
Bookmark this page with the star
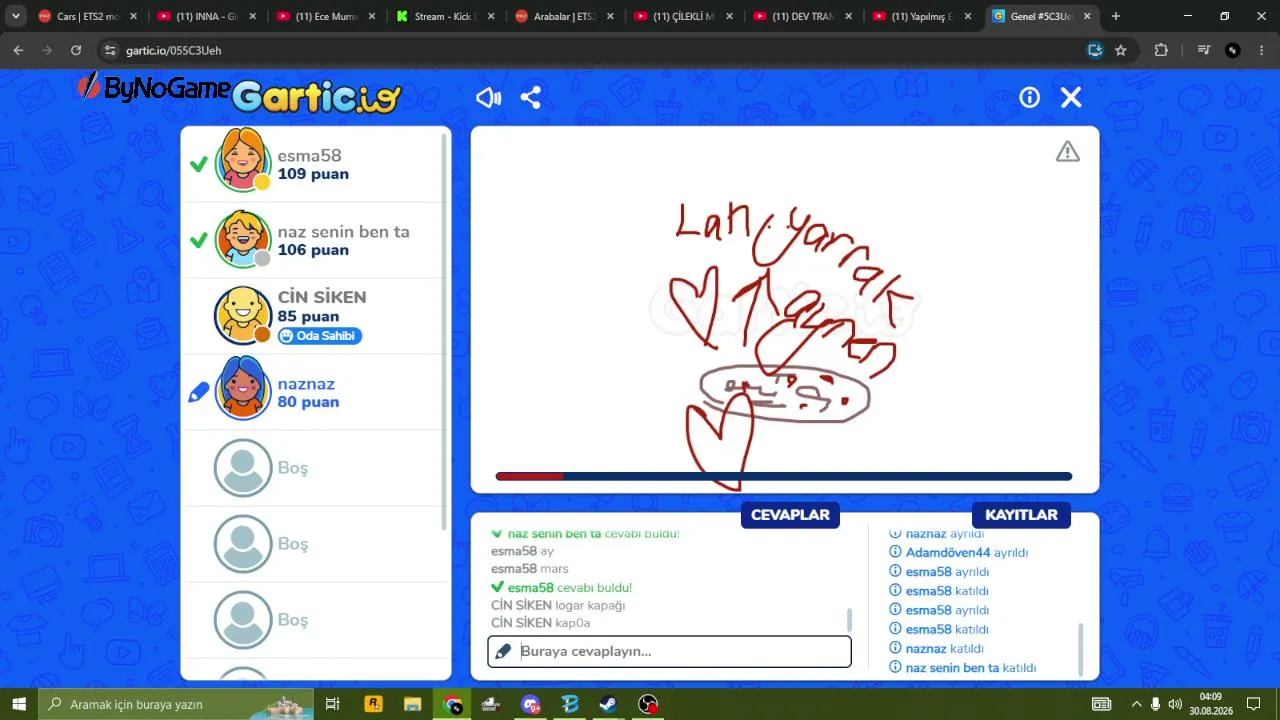tap(1121, 50)
